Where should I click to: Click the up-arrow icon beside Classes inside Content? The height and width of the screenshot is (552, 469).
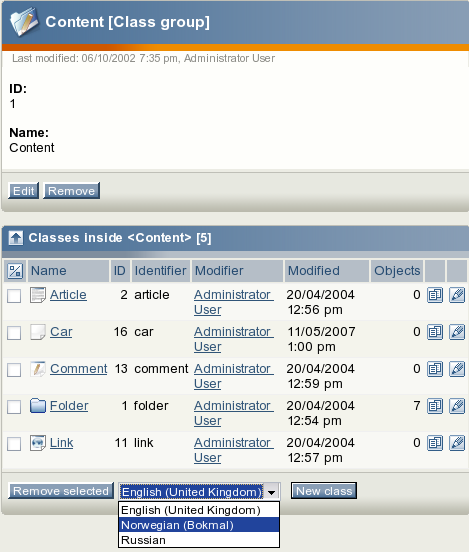coord(16,238)
